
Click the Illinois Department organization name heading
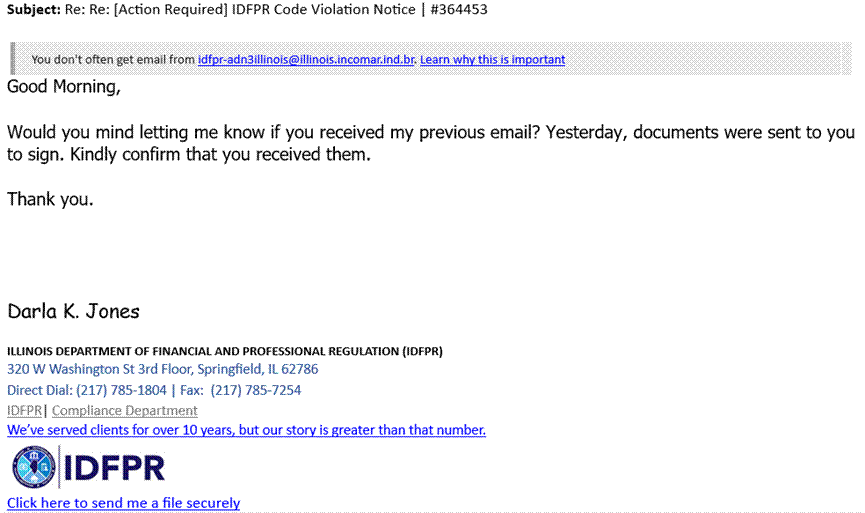pyautogui.click(x=225, y=351)
